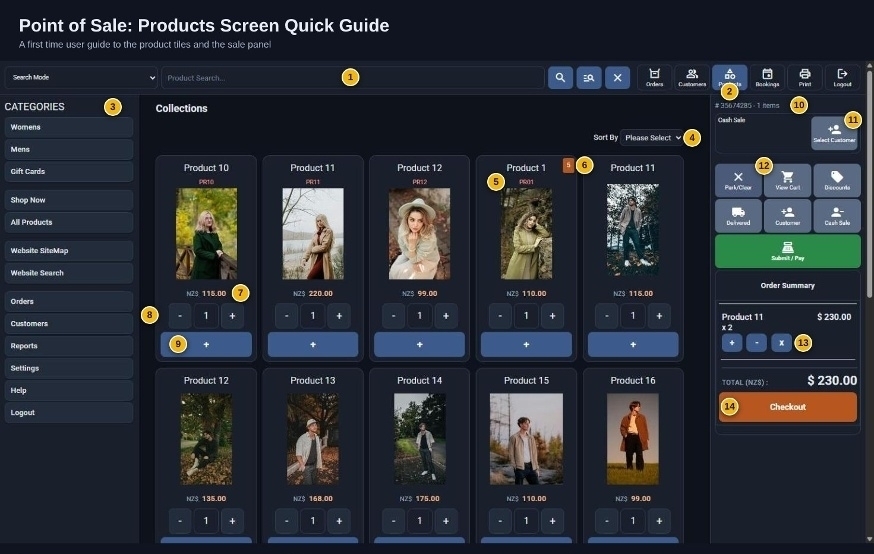Open Orders in the left sidebar
The width and height of the screenshot is (874, 554).
point(69,302)
